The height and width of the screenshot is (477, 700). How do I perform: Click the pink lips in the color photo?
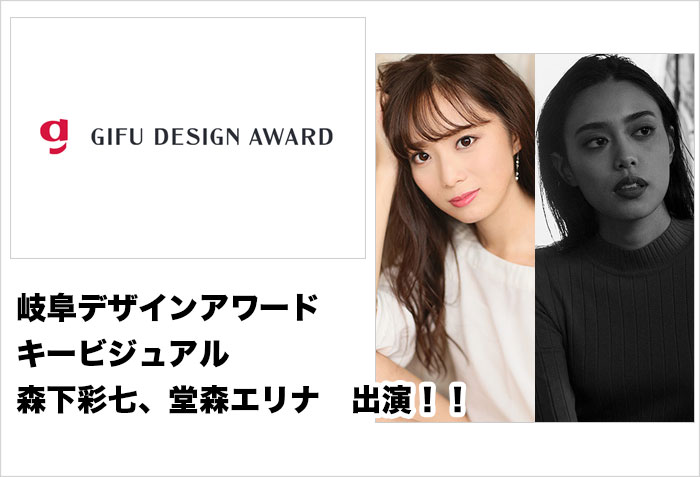(464, 198)
